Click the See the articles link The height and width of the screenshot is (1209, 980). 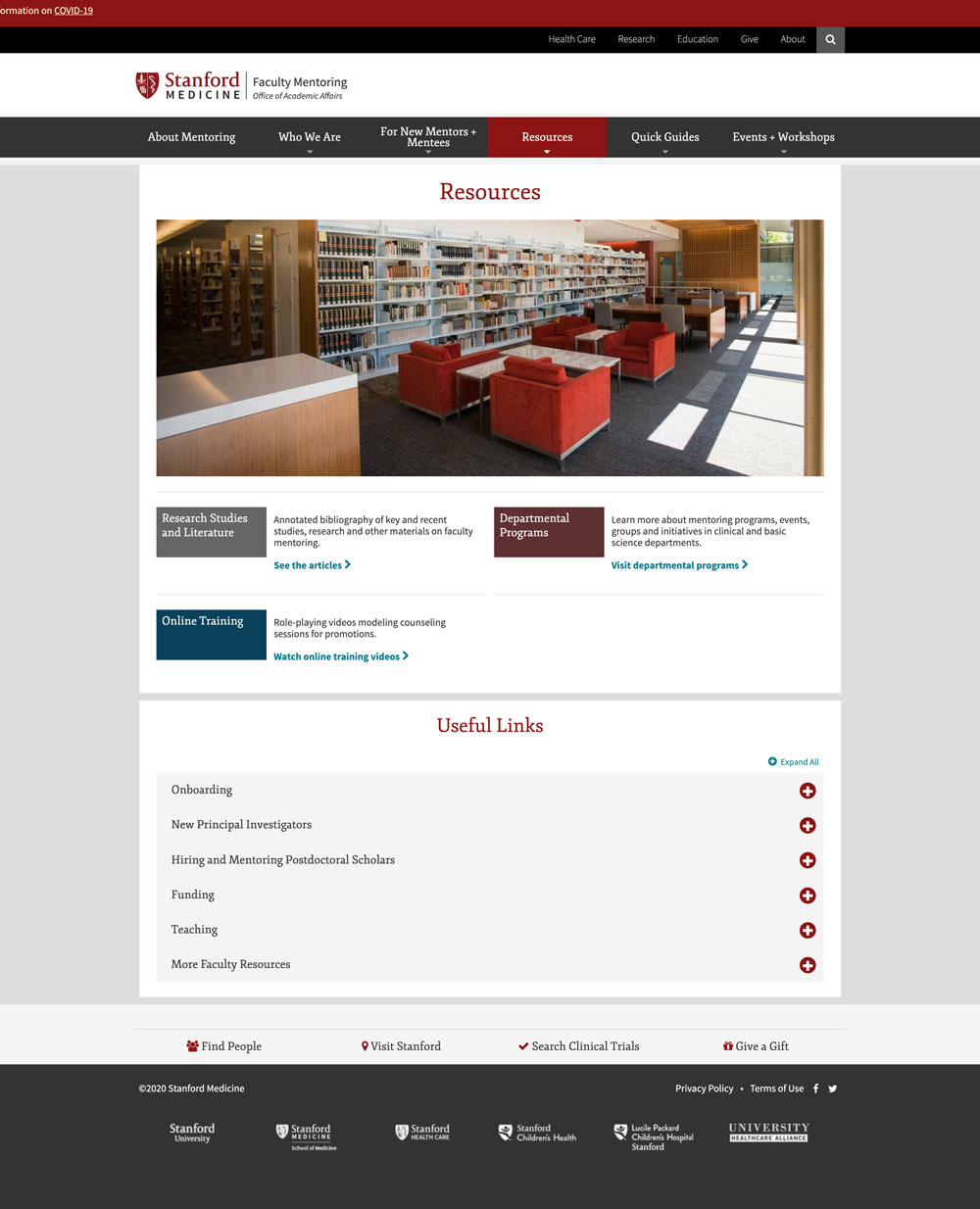coord(307,564)
